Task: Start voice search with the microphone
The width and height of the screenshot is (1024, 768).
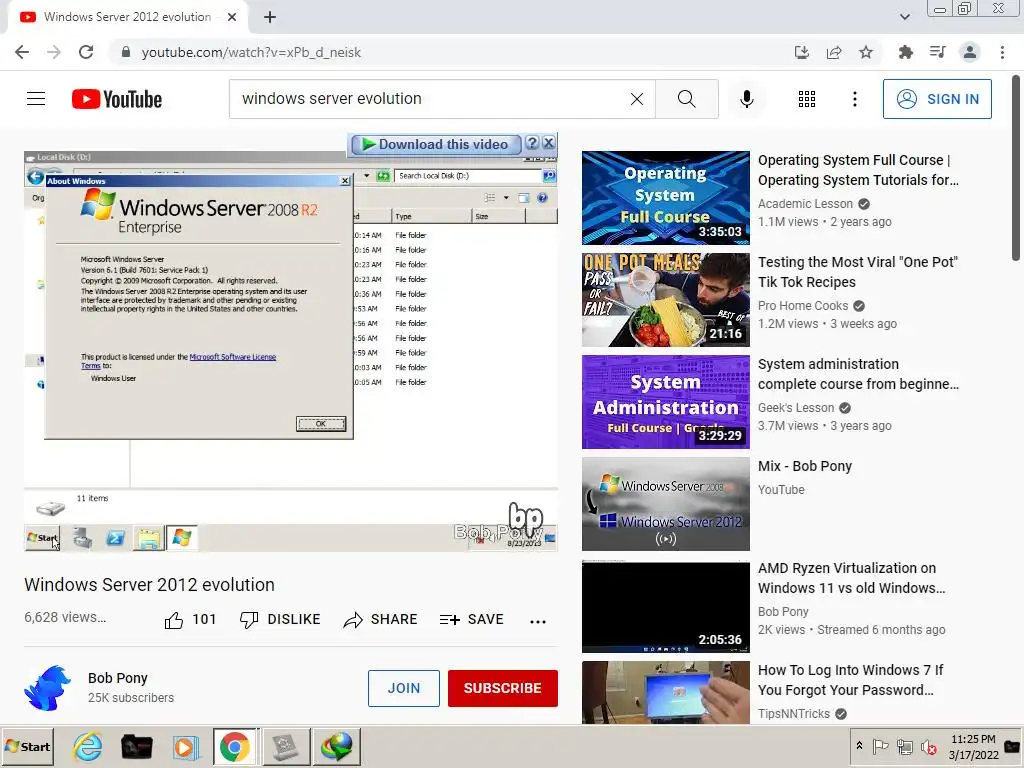Action: 746,99
